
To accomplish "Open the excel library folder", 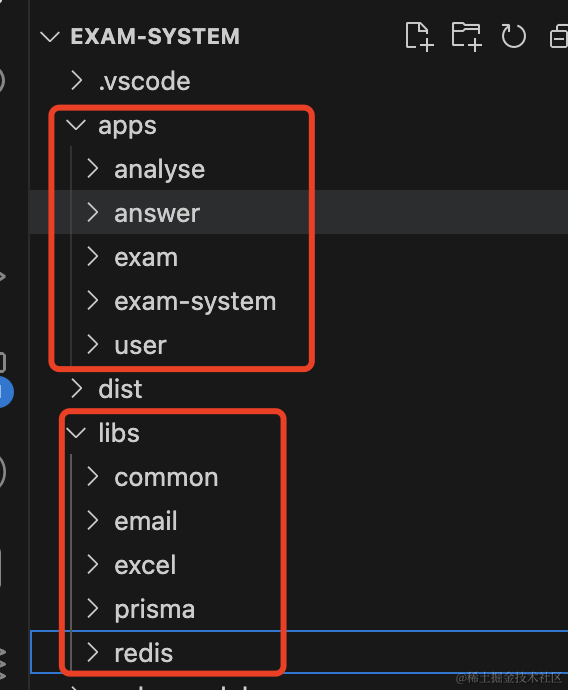I will tap(145, 565).
